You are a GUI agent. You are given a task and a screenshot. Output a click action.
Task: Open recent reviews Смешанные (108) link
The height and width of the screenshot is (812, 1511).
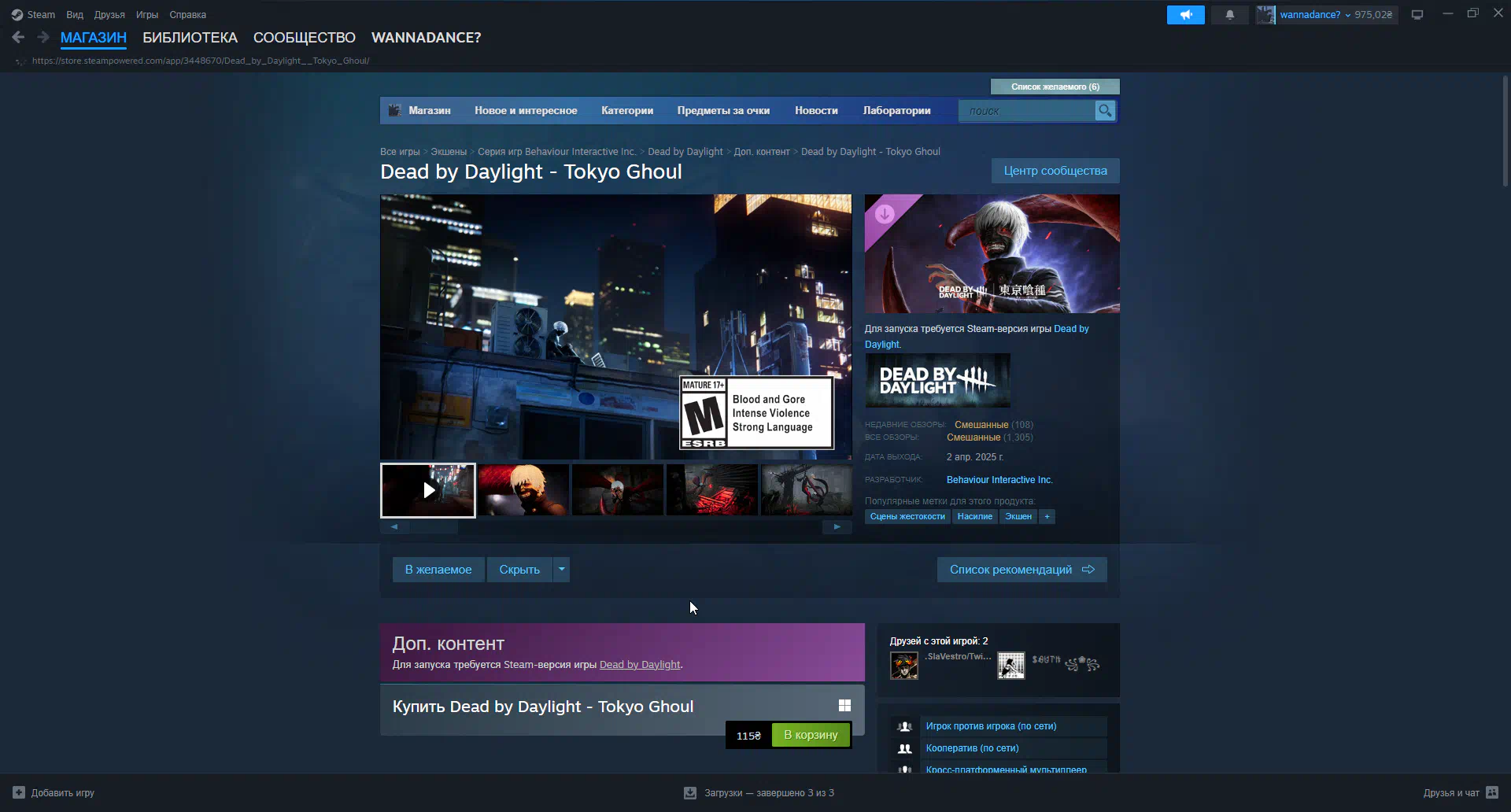(x=993, y=425)
